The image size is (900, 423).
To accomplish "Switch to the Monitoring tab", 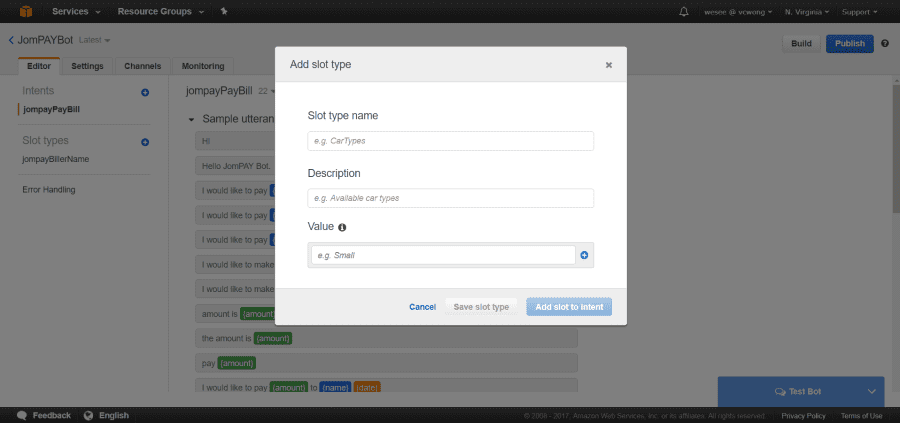I will (x=203, y=66).
